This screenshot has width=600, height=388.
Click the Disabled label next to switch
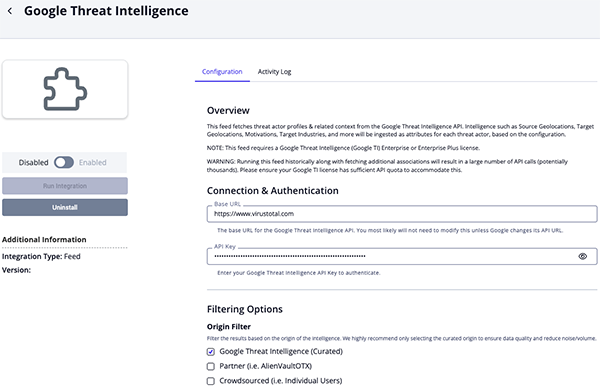[34, 163]
